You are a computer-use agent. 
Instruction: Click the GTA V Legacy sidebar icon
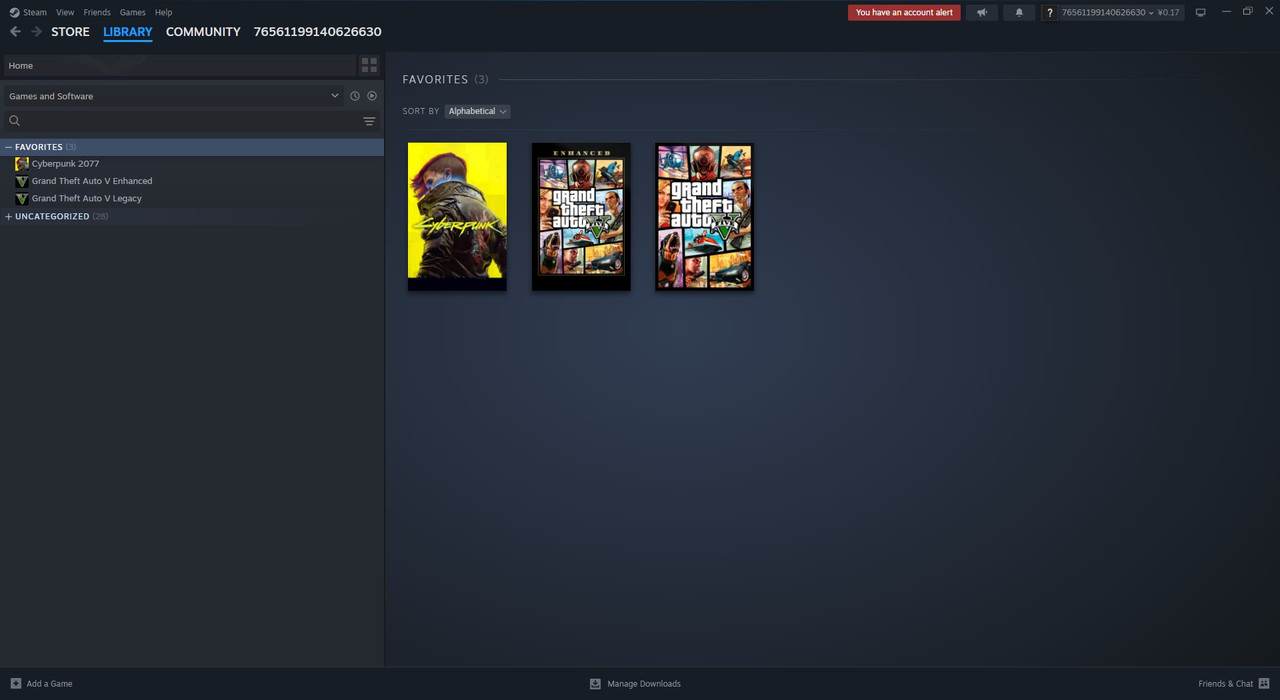[22, 198]
